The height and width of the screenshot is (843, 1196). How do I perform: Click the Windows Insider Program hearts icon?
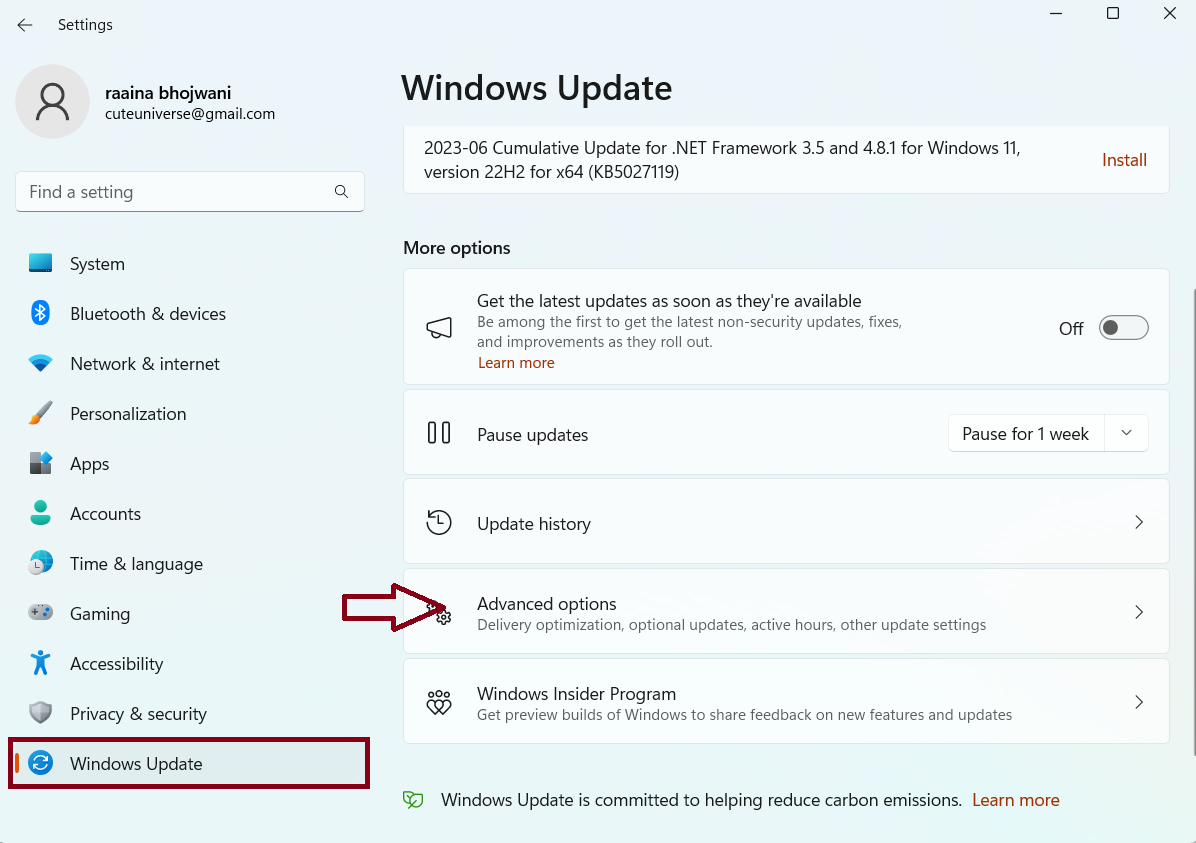[439, 702]
